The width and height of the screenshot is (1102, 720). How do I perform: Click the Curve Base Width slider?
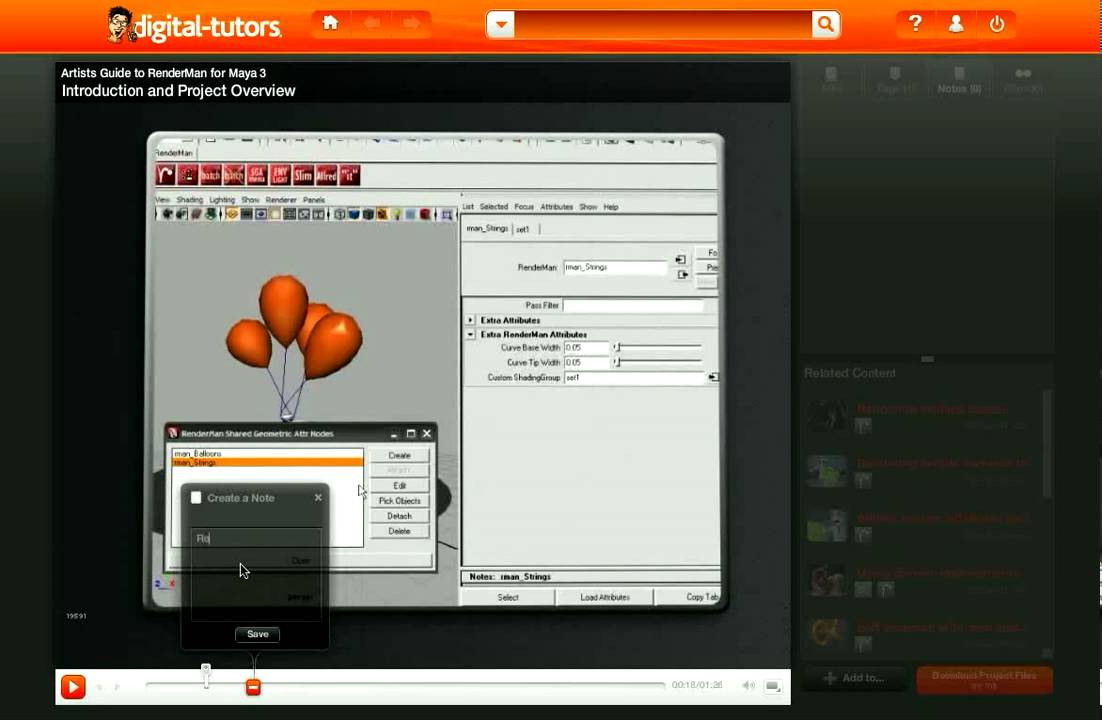tap(658, 347)
